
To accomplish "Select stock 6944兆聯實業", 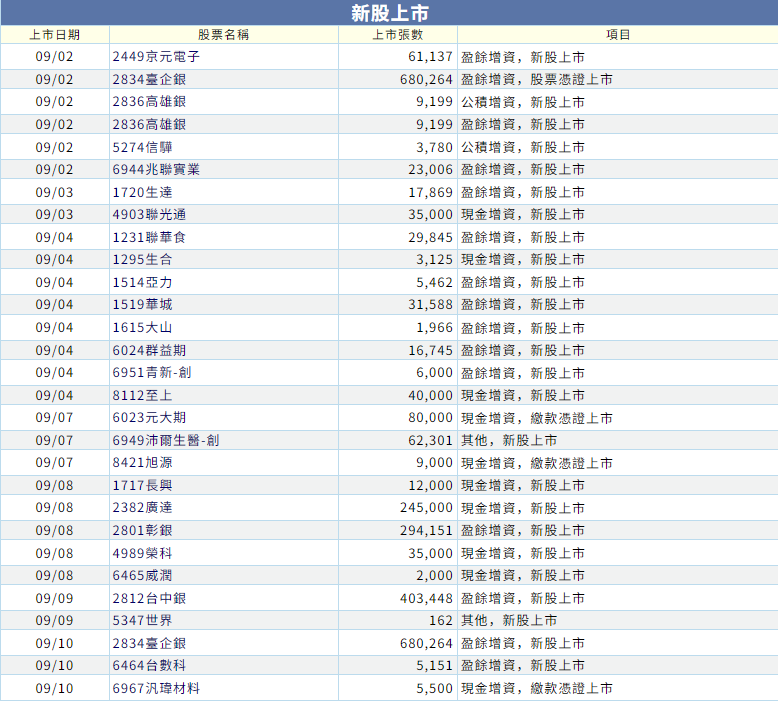I will tap(156, 169).
